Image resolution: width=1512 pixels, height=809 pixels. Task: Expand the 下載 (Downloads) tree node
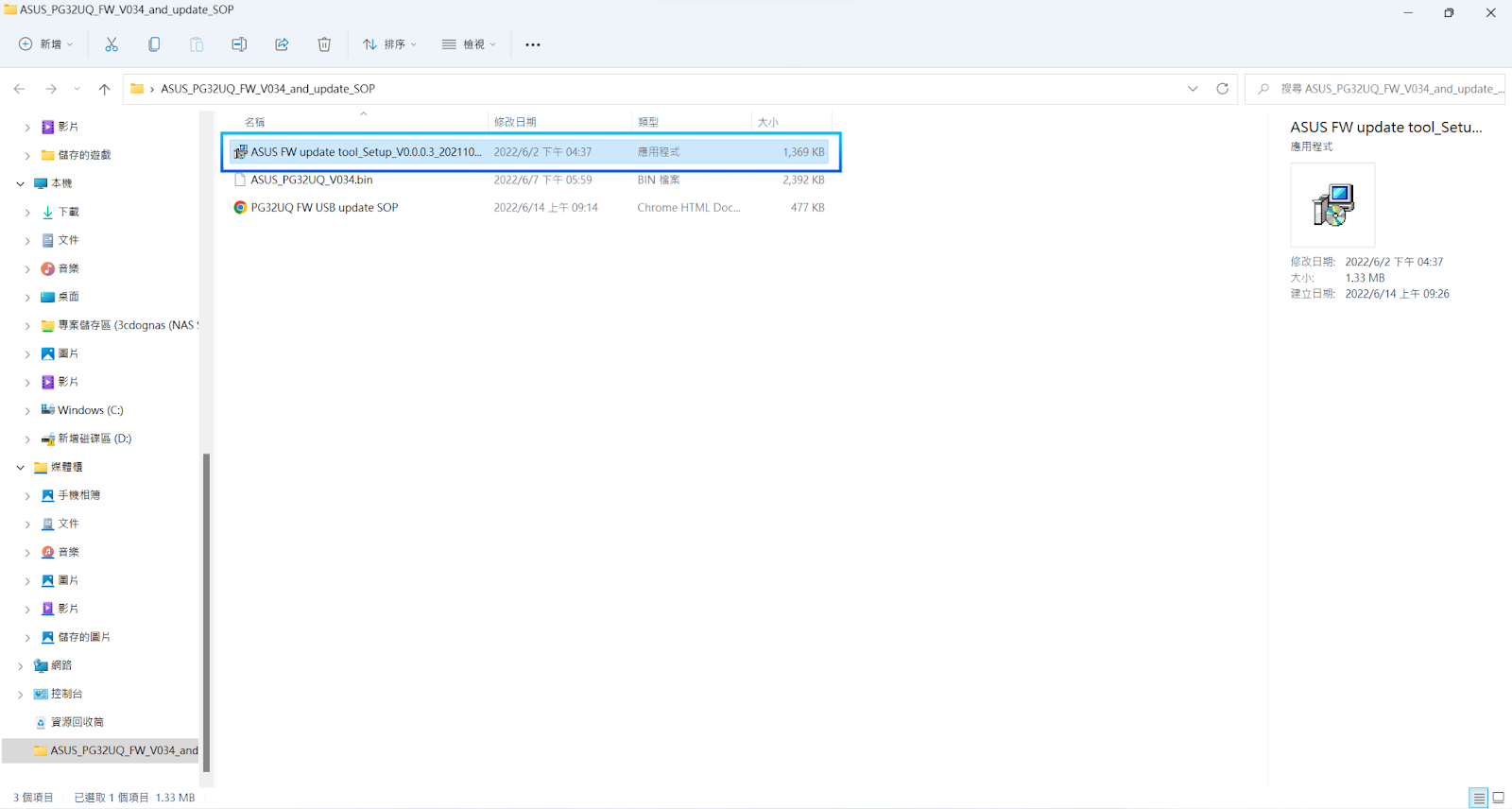coord(27,213)
